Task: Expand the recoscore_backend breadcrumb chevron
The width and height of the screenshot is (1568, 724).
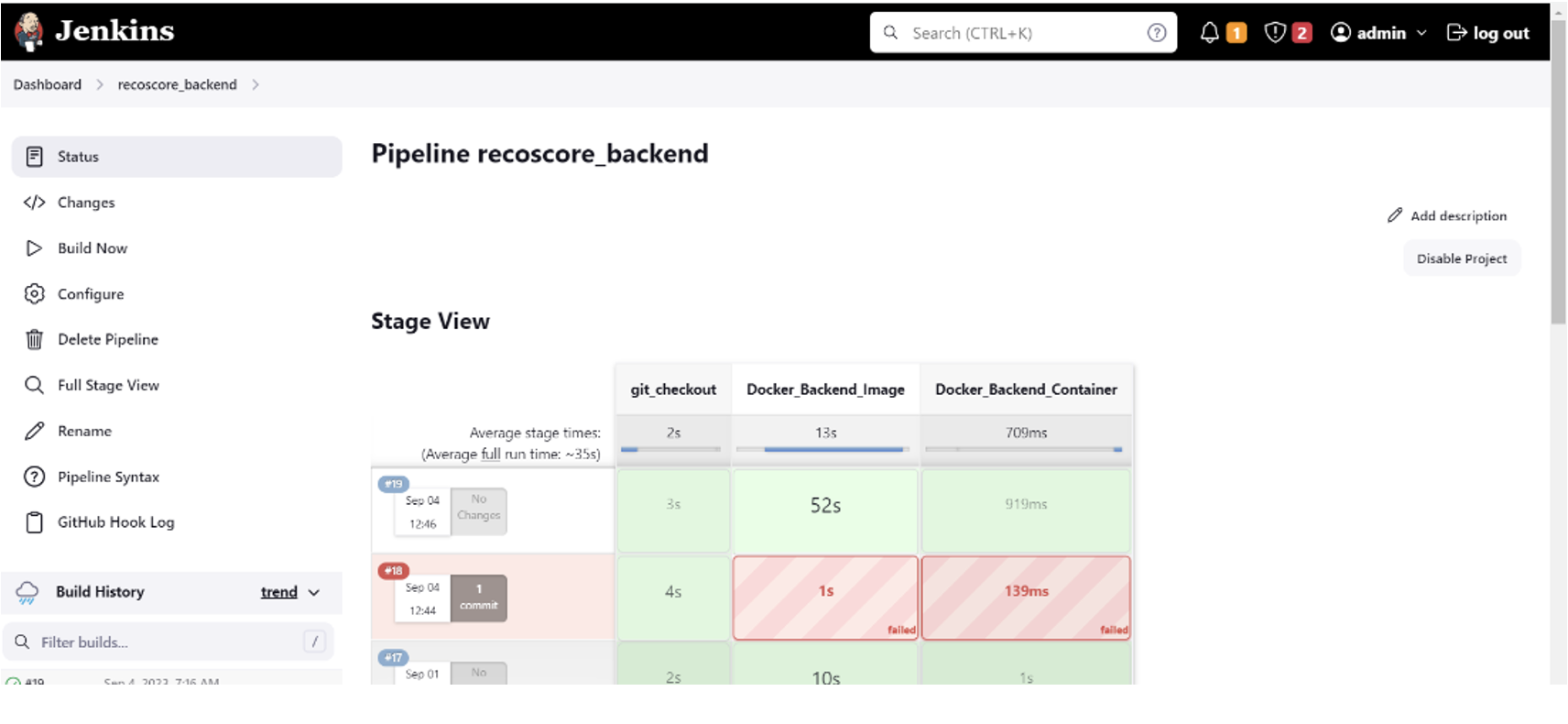Action: [256, 84]
